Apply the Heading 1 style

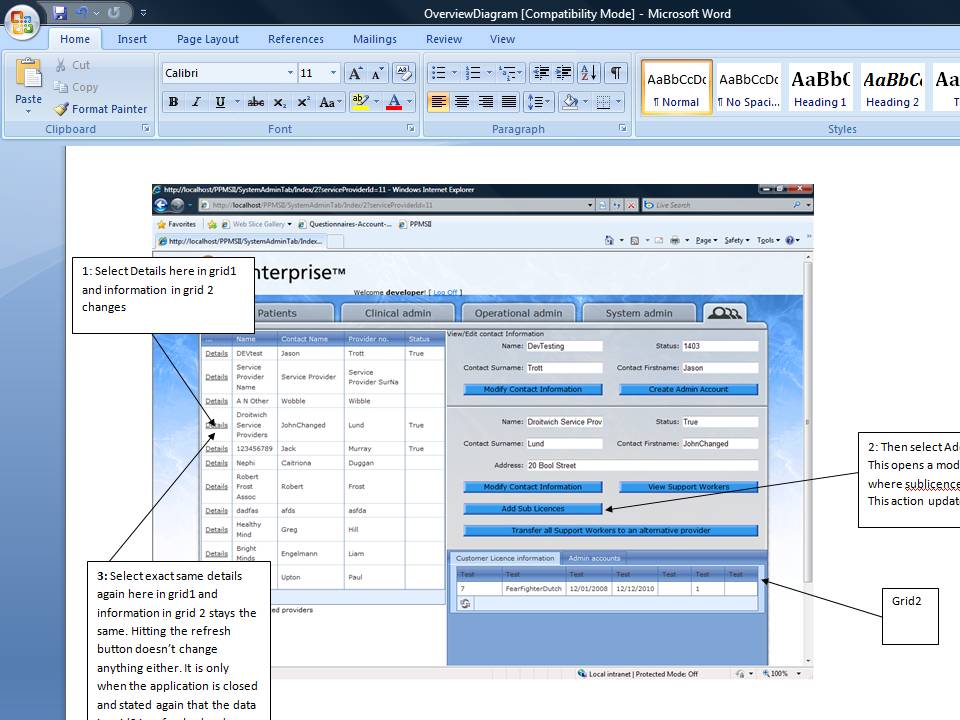pos(820,88)
